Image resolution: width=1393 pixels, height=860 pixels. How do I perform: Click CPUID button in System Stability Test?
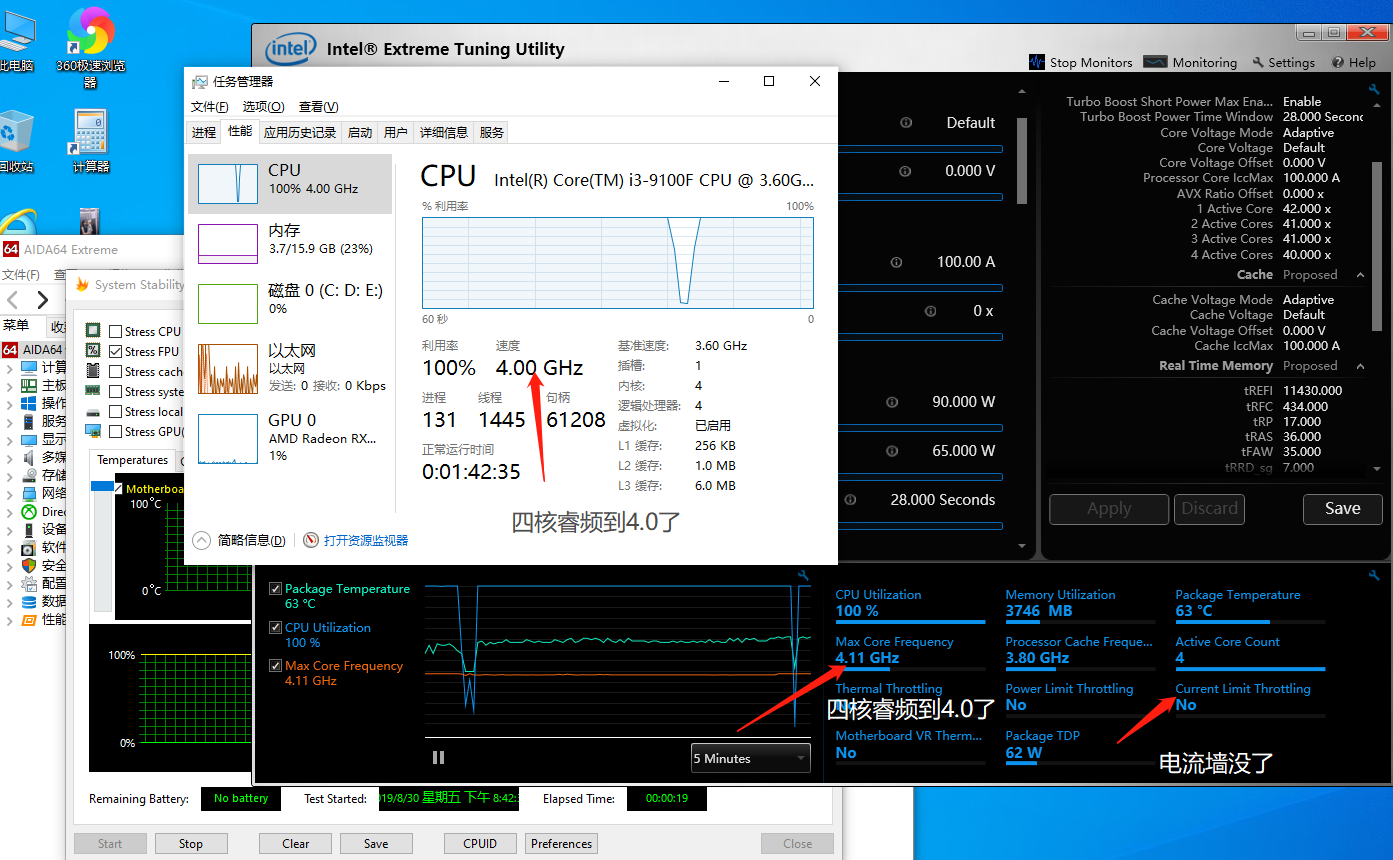click(480, 844)
